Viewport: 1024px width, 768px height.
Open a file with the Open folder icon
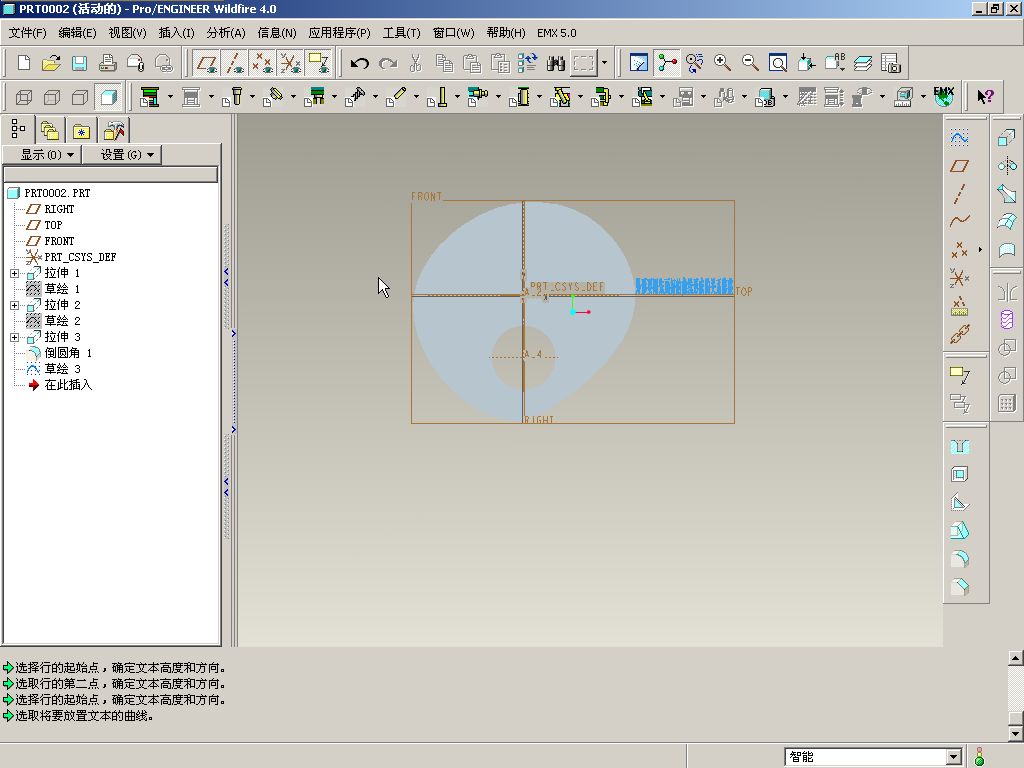tap(51, 63)
